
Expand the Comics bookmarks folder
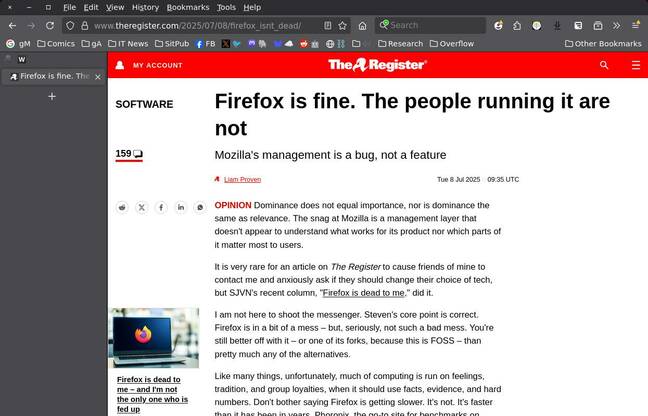pos(56,44)
